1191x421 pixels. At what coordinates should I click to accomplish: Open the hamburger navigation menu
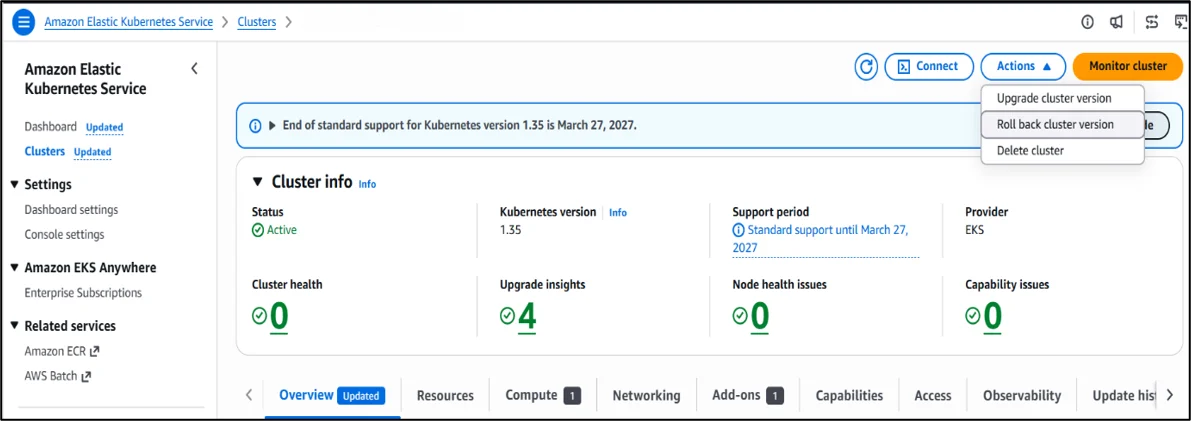pos(24,22)
